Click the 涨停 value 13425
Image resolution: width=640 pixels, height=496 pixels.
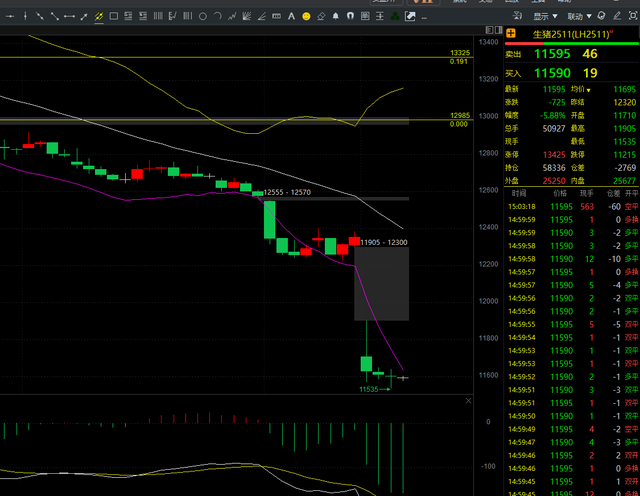pyautogui.click(x=554, y=155)
